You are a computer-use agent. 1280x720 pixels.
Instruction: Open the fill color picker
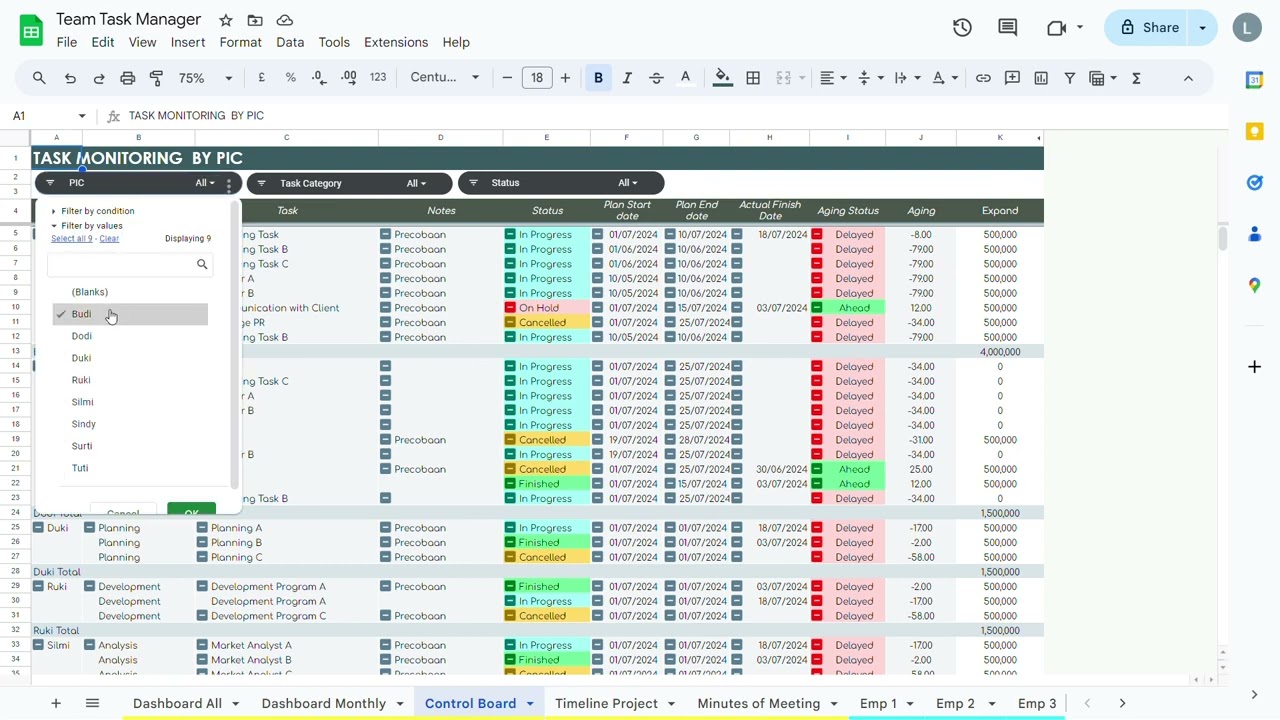tap(723, 78)
